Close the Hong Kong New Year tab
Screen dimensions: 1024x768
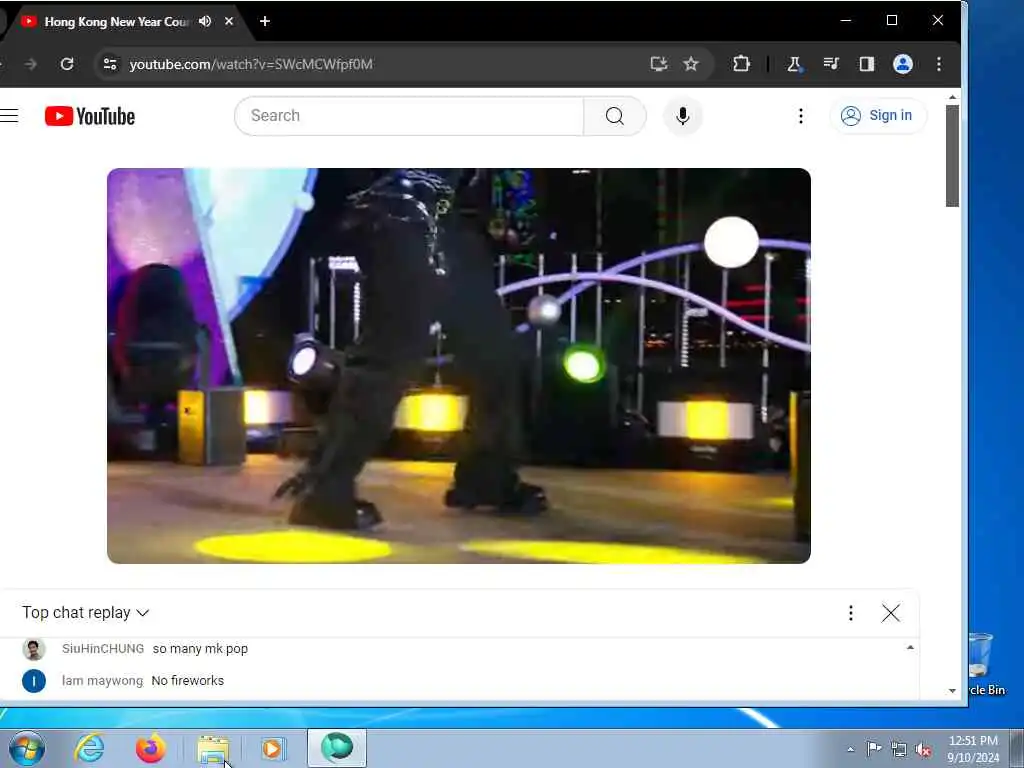229,21
